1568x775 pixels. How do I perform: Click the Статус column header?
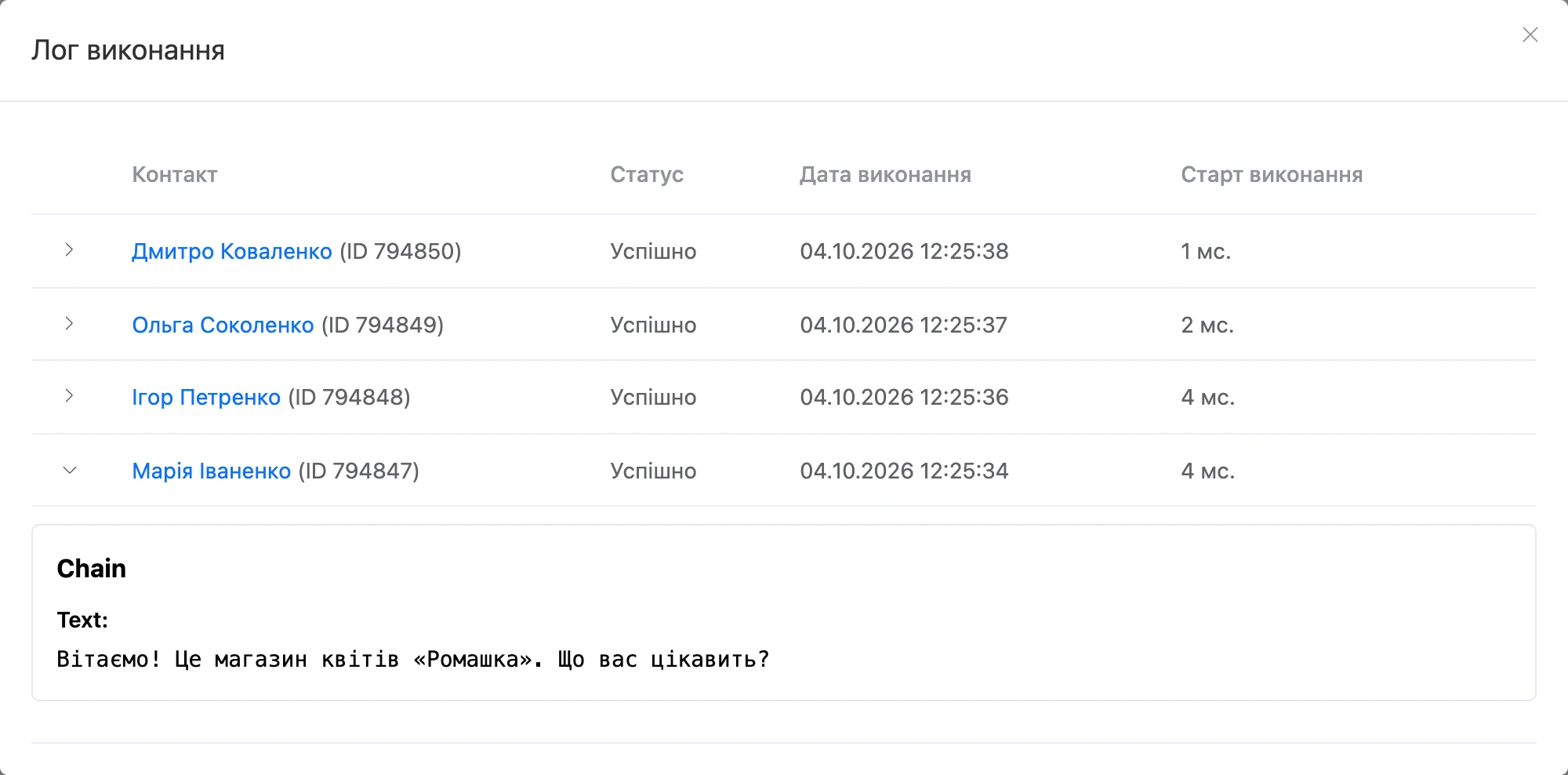pyautogui.click(x=647, y=174)
